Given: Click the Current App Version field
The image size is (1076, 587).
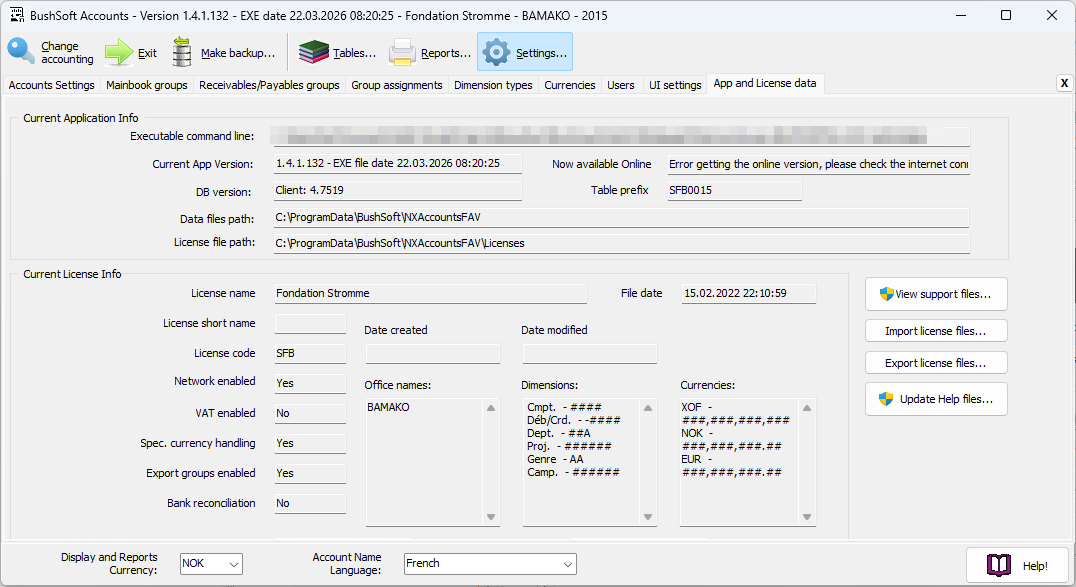Looking at the screenshot, I should pyautogui.click(x=397, y=163).
